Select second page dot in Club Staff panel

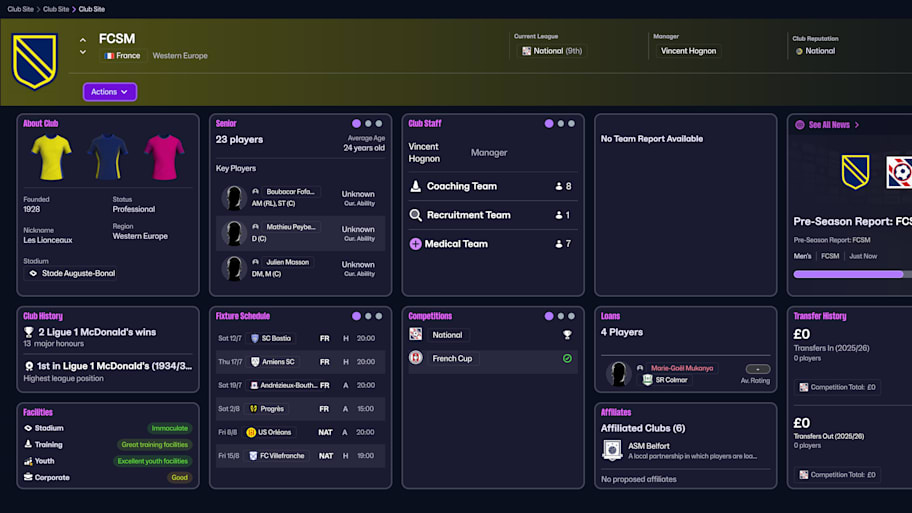click(561, 123)
